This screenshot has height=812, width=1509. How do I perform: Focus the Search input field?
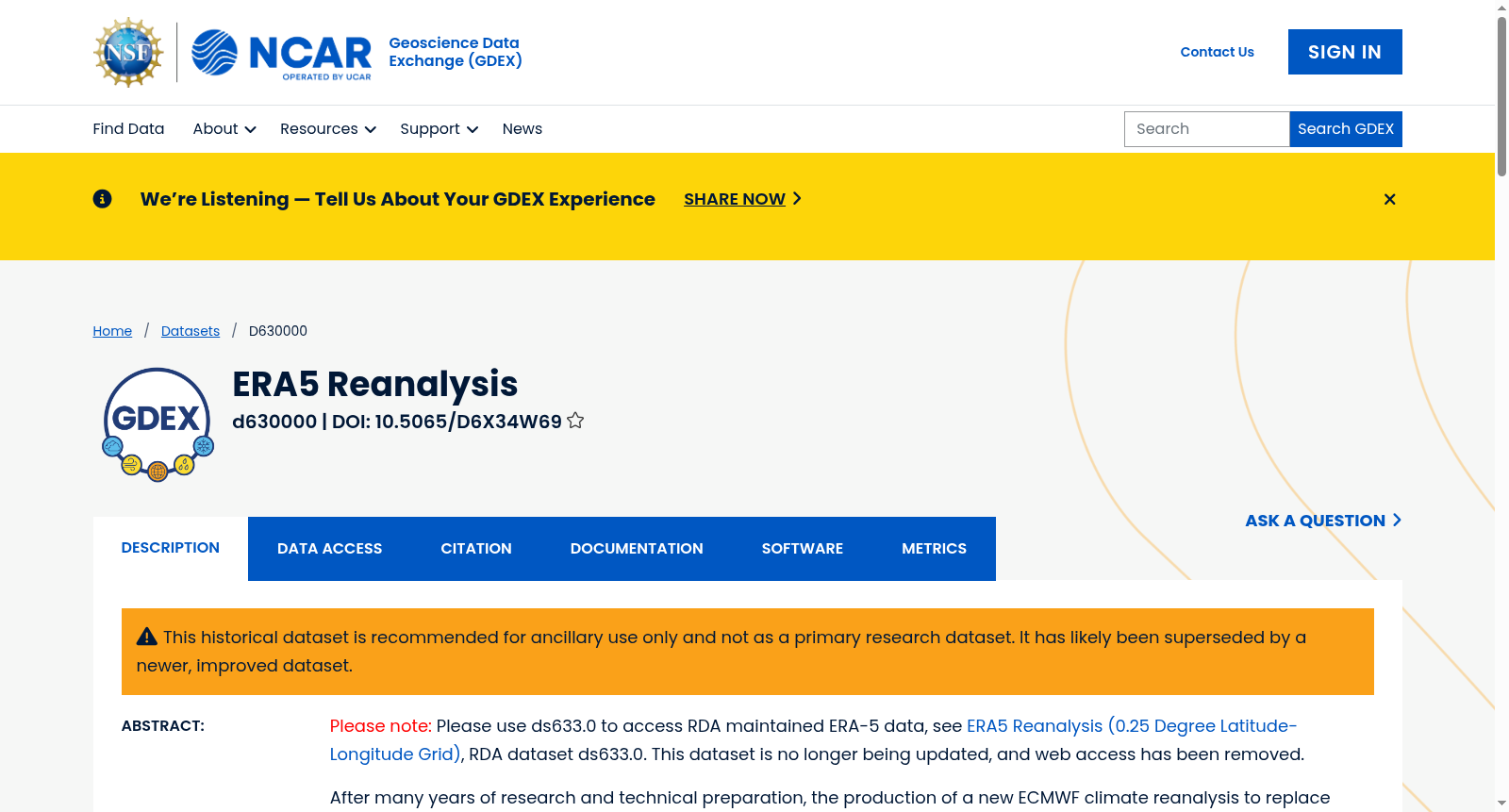point(1207,129)
